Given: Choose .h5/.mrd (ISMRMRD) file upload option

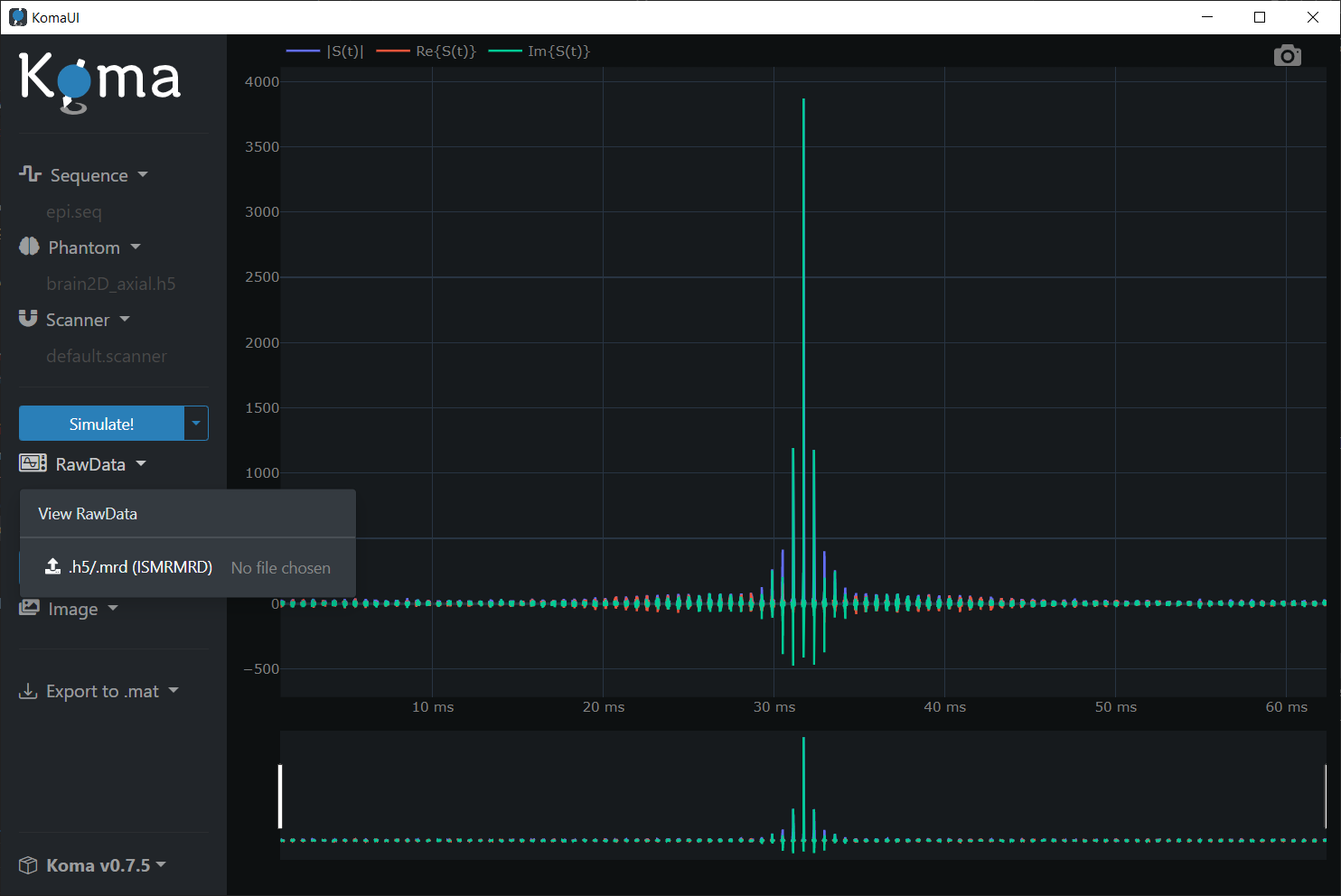Looking at the screenshot, I should coord(140,567).
